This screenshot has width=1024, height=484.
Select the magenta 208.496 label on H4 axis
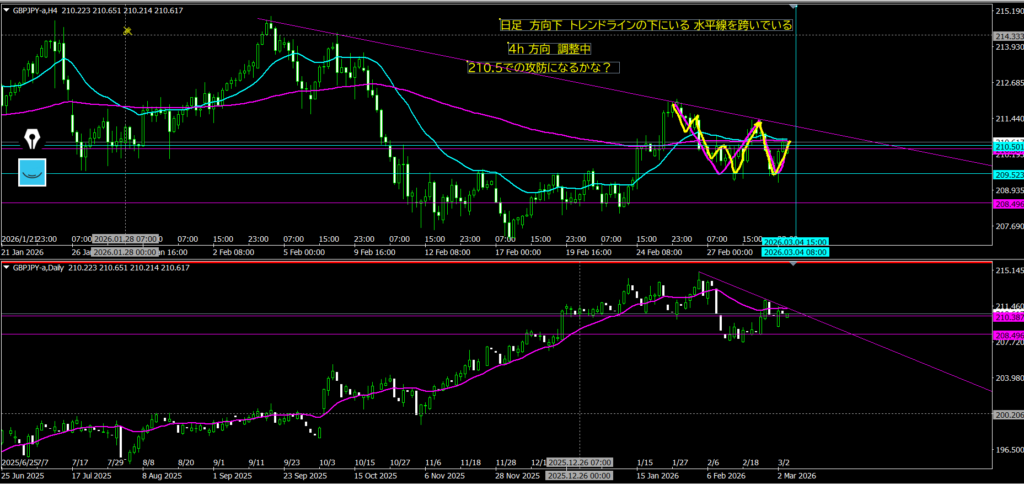(1007, 203)
